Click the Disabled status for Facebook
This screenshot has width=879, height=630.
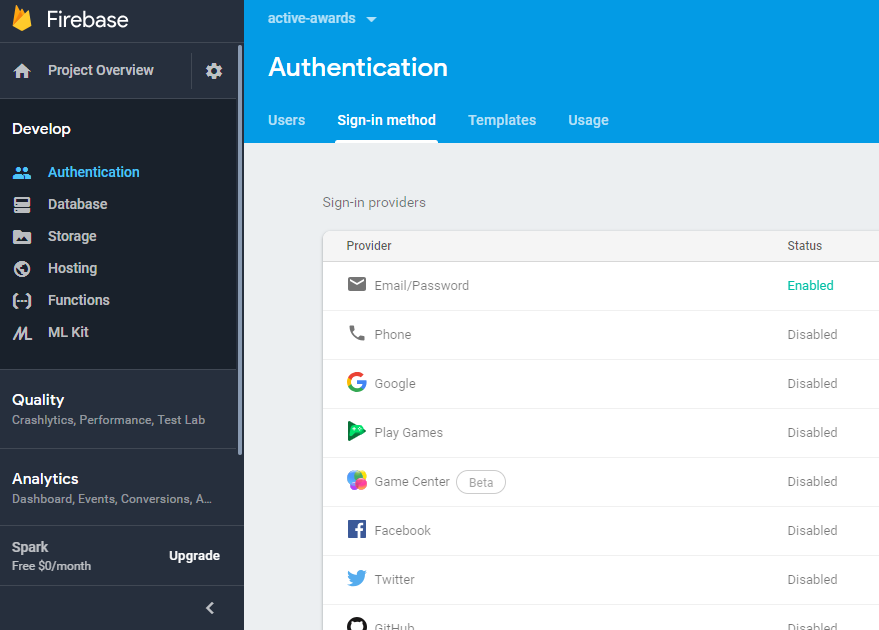point(812,530)
